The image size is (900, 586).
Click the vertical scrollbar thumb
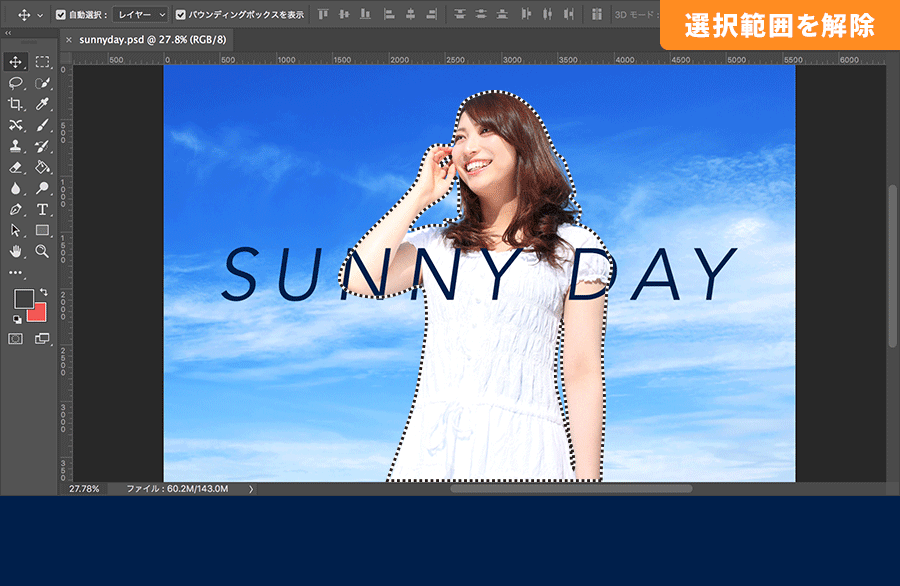point(893,266)
